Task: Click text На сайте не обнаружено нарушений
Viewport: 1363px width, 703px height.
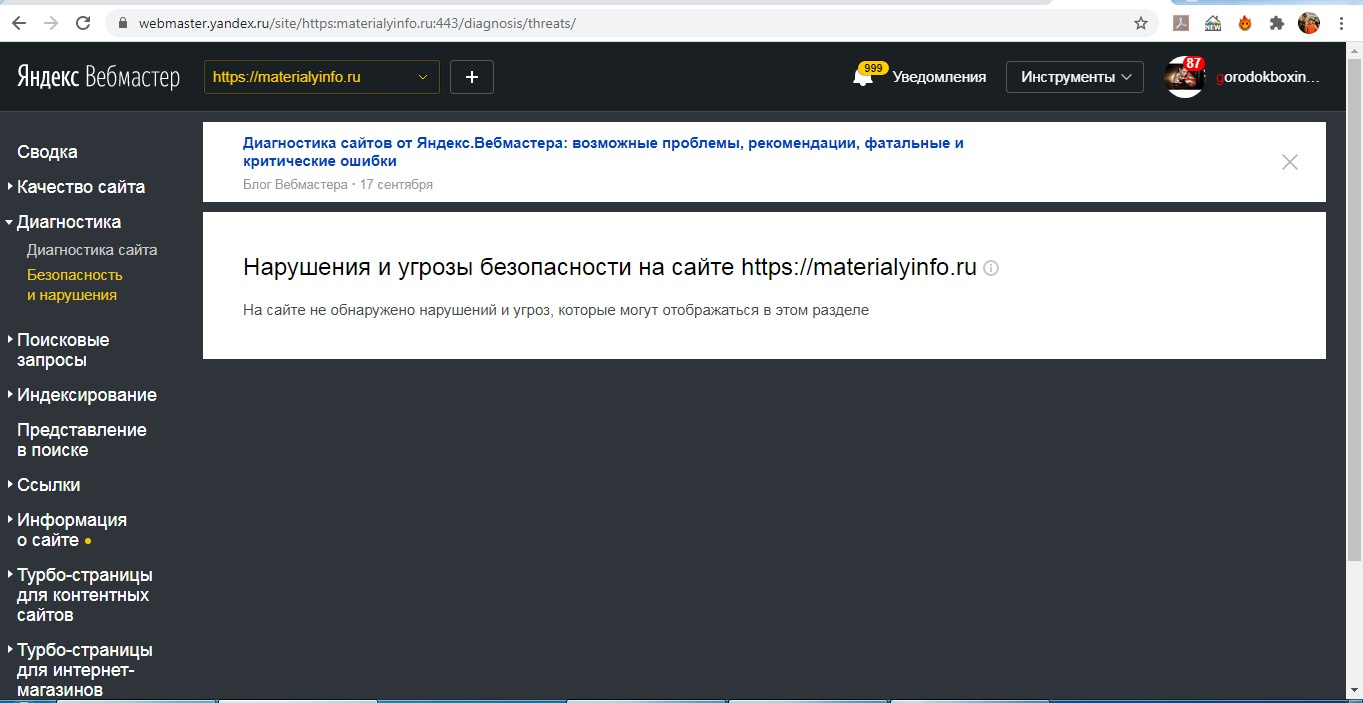Action: click(x=556, y=310)
